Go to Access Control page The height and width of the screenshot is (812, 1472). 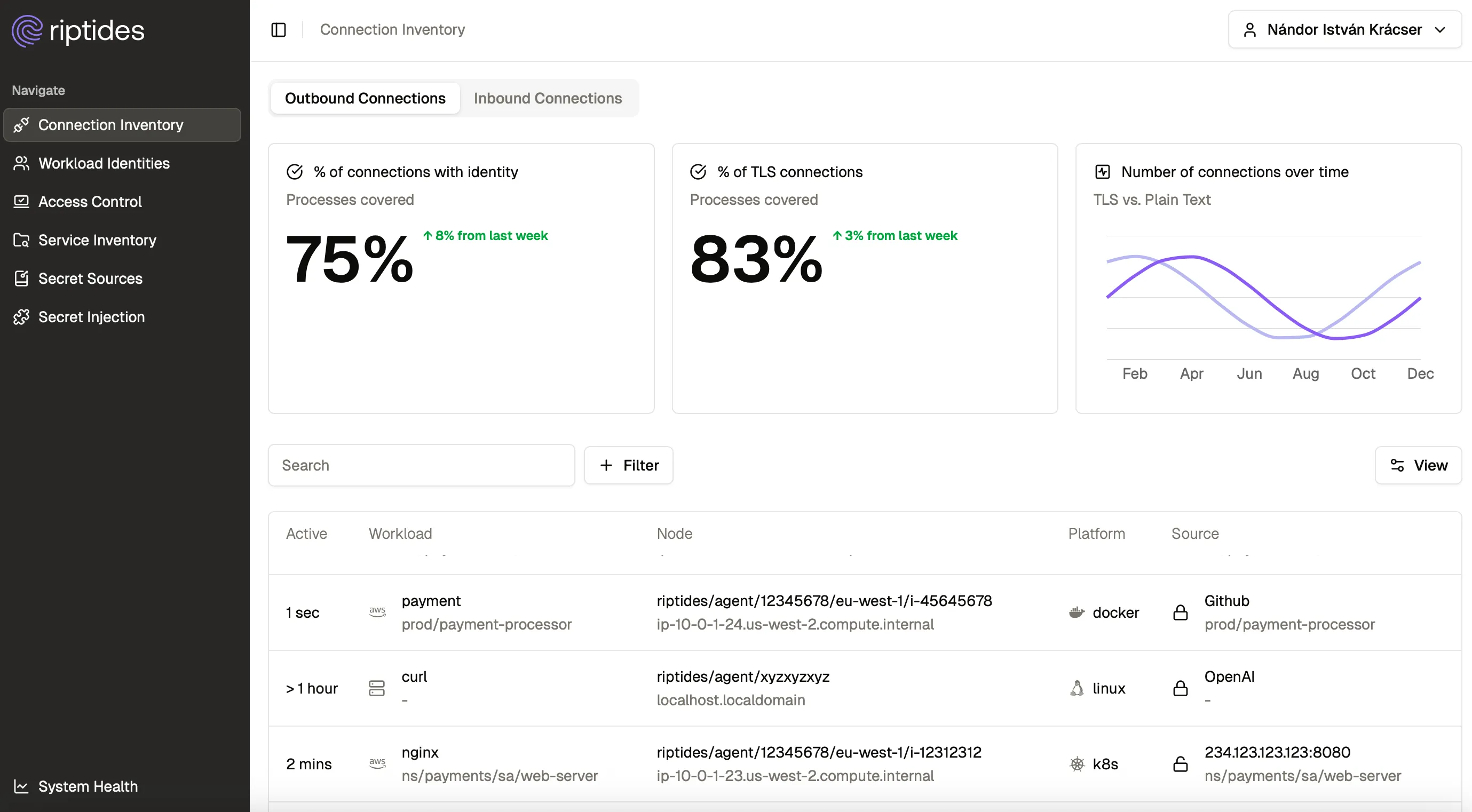tap(90, 202)
